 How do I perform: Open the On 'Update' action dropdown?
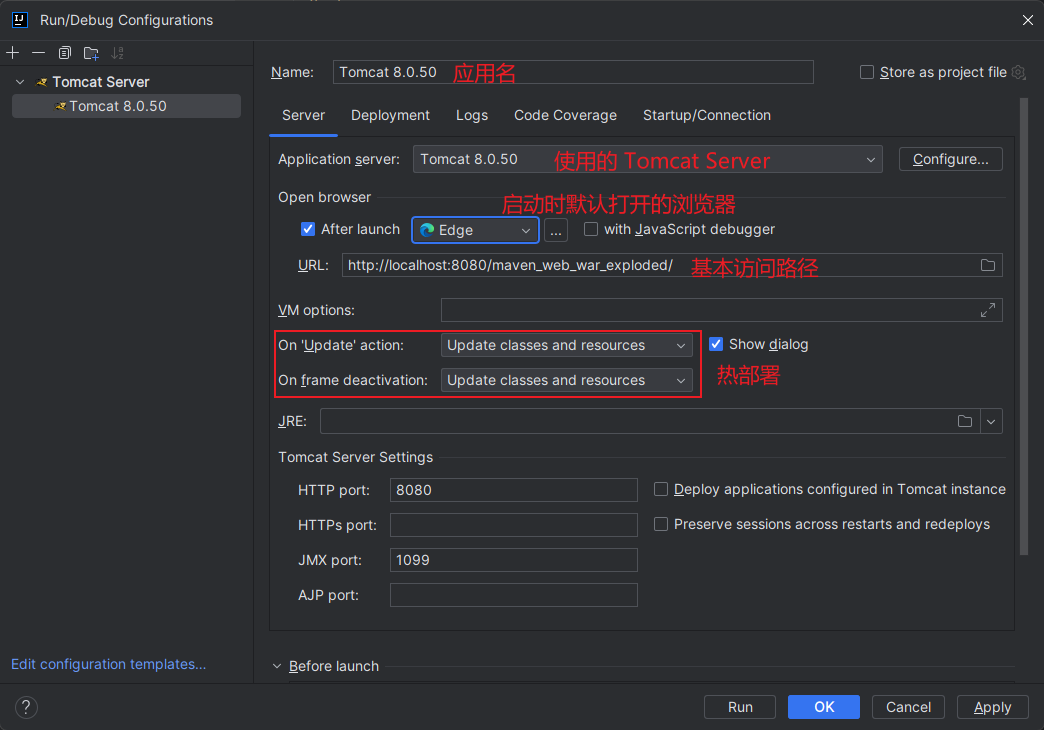tap(567, 345)
